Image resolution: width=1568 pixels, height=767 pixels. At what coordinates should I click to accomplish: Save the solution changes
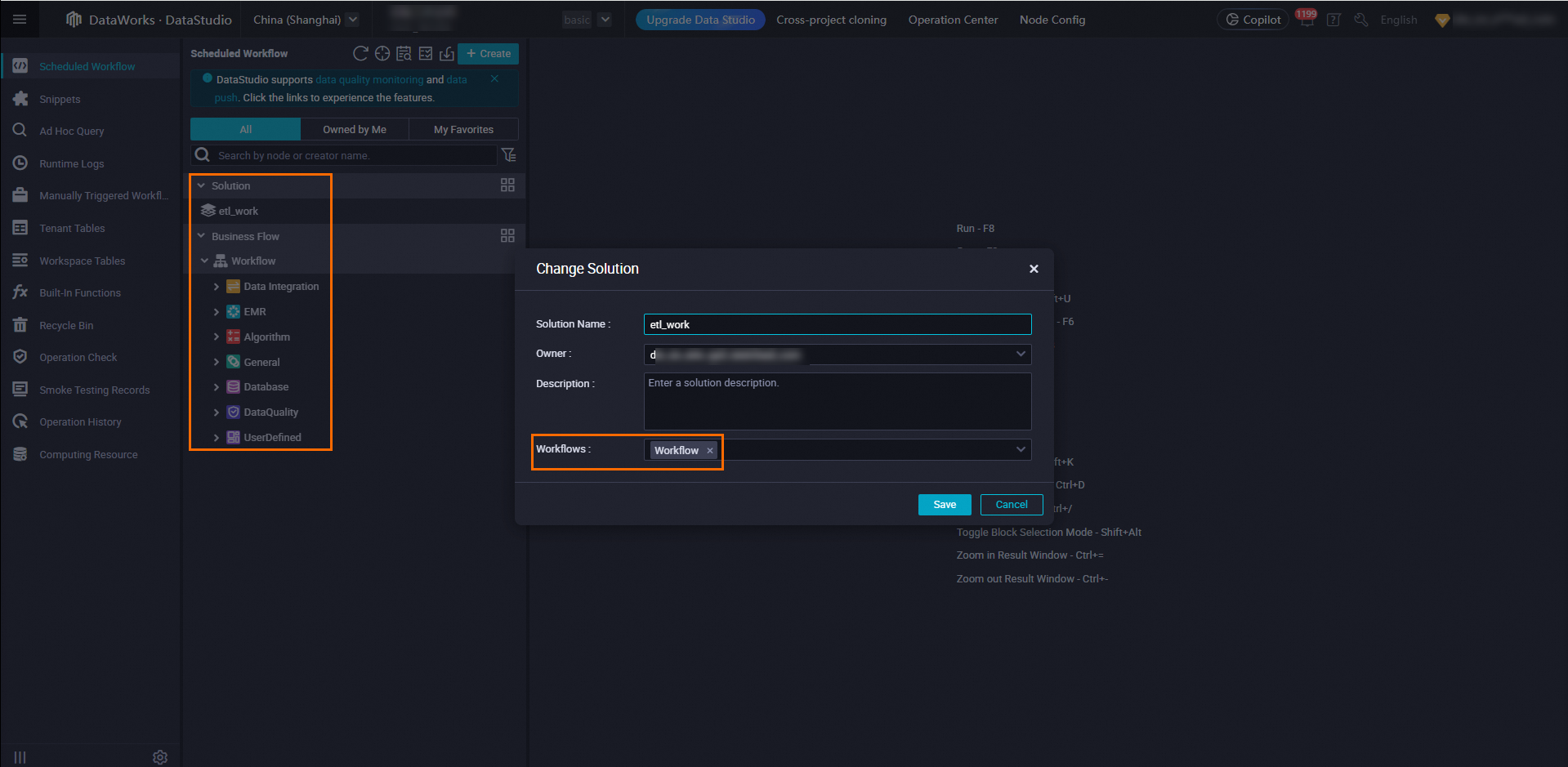(x=945, y=505)
